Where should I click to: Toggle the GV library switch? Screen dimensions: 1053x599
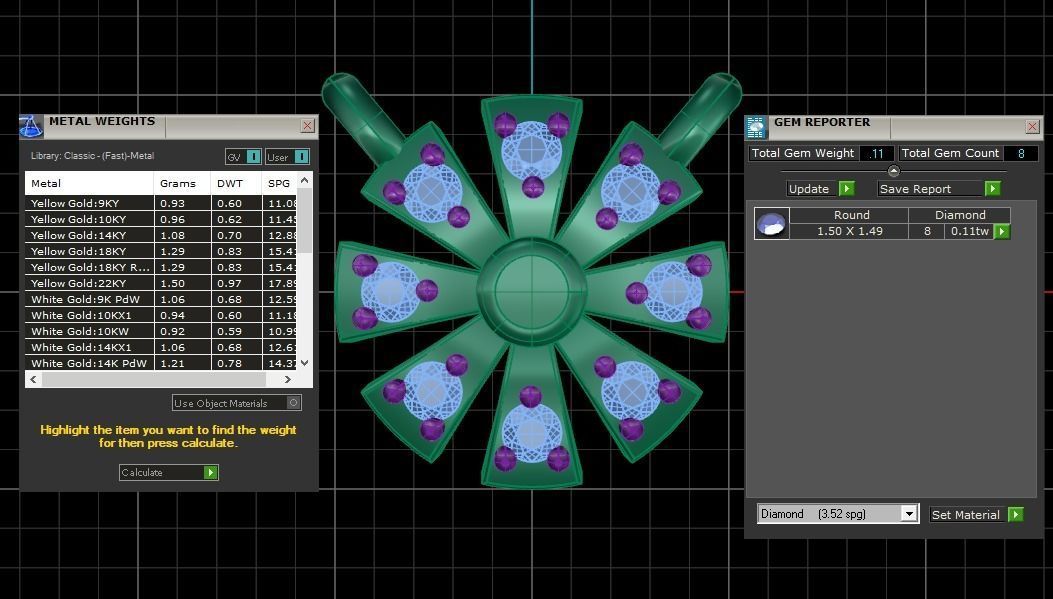(x=253, y=156)
